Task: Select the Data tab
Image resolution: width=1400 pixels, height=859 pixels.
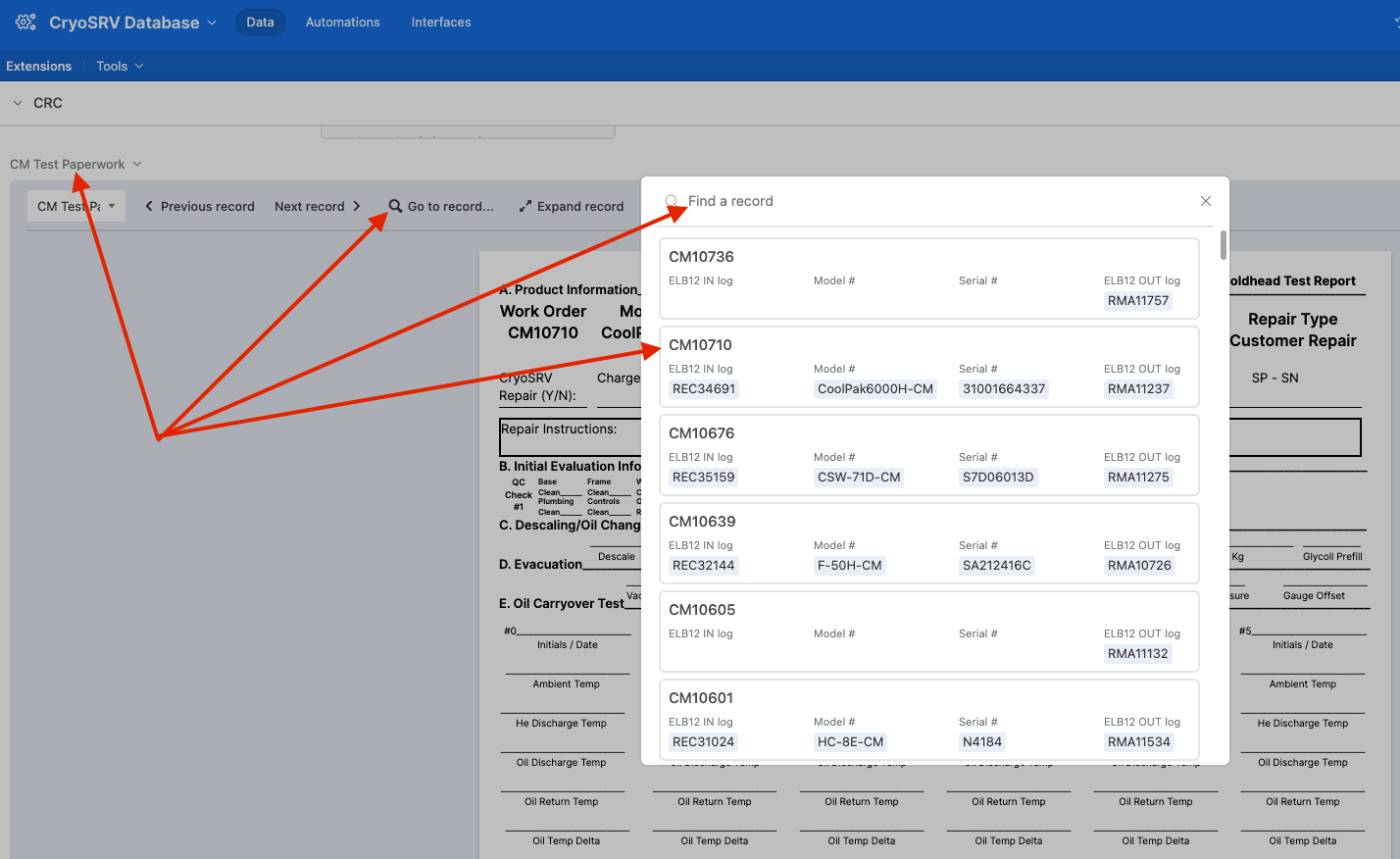Action: tap(260, 22)
